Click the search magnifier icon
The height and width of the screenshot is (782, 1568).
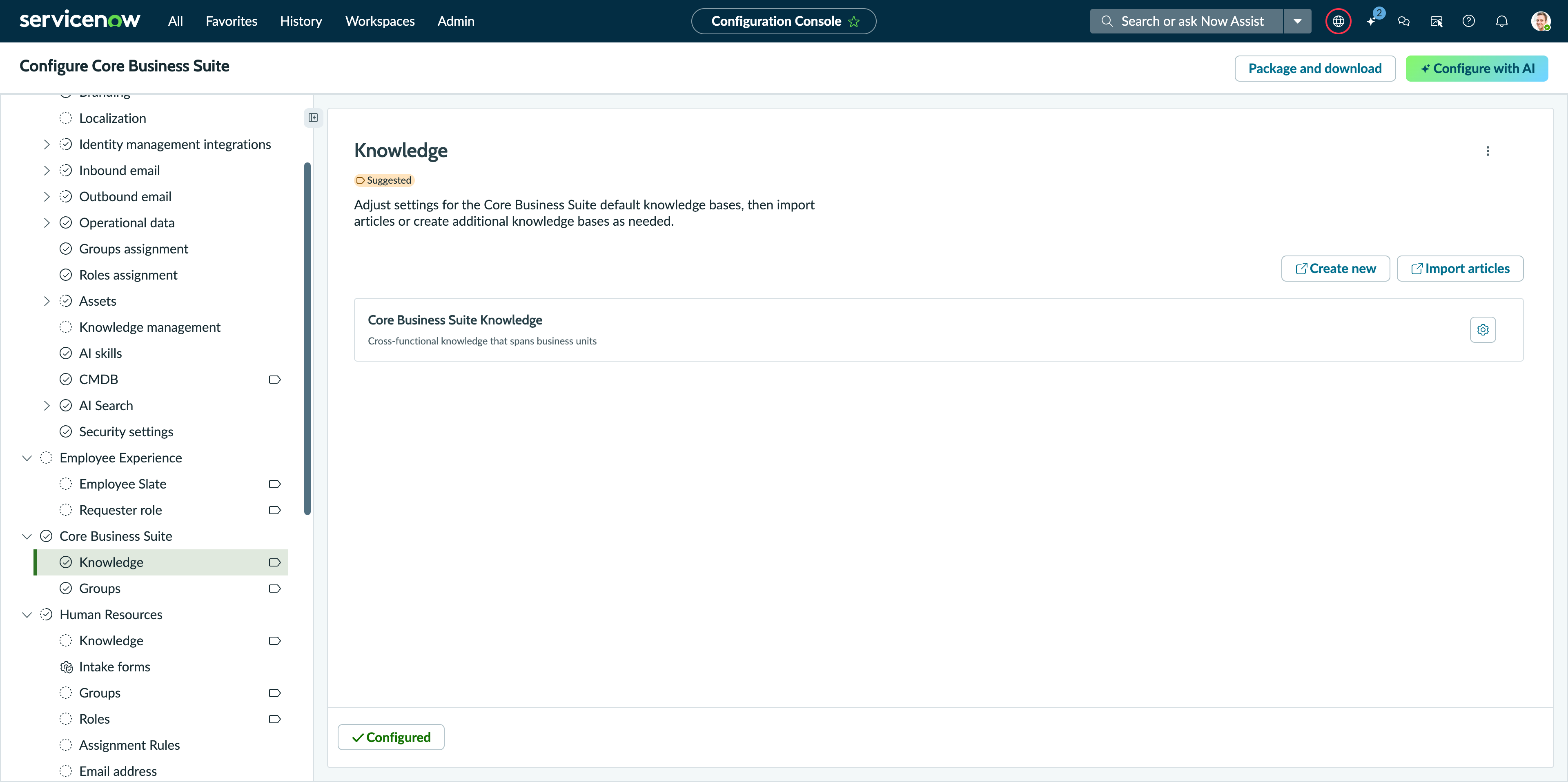(x=1107, y=21)
